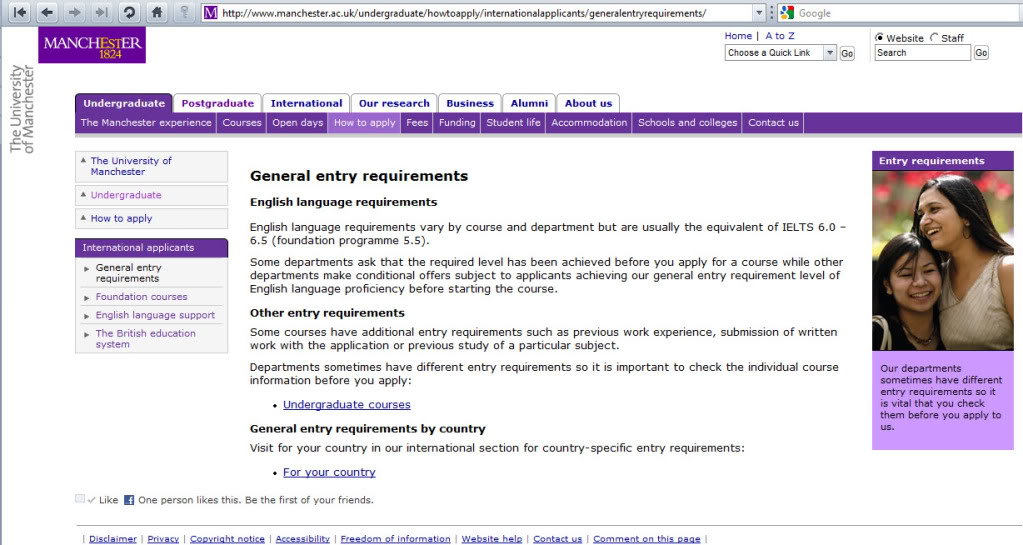Click the Like text button
1023x545 pixels.
click(108, 500)
